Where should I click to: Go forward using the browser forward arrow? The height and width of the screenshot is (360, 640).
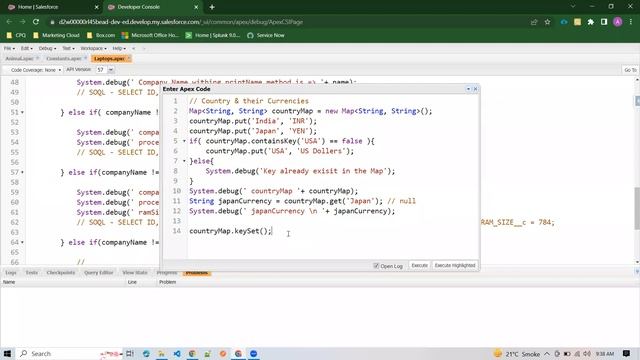click(x=22, y=22)
